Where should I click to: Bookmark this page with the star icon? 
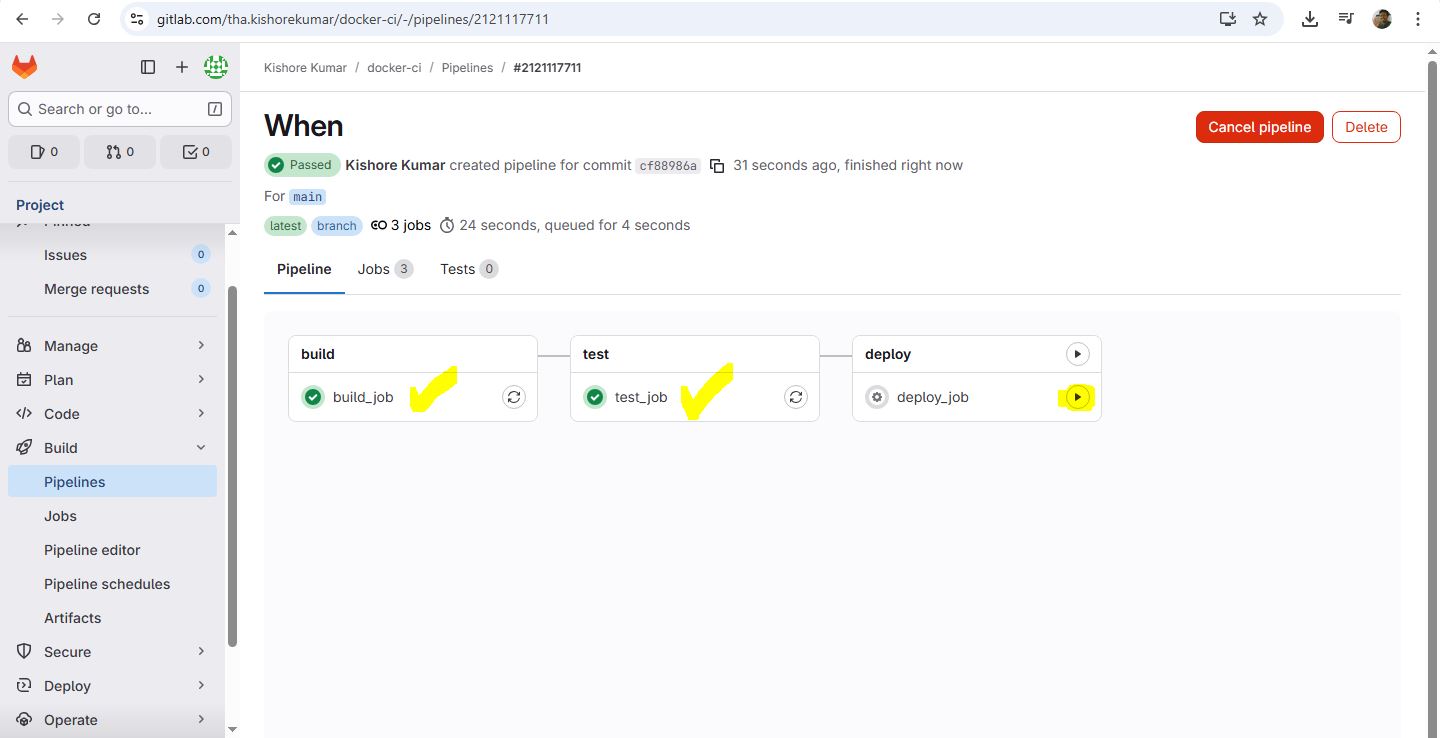pos(1260,19)
